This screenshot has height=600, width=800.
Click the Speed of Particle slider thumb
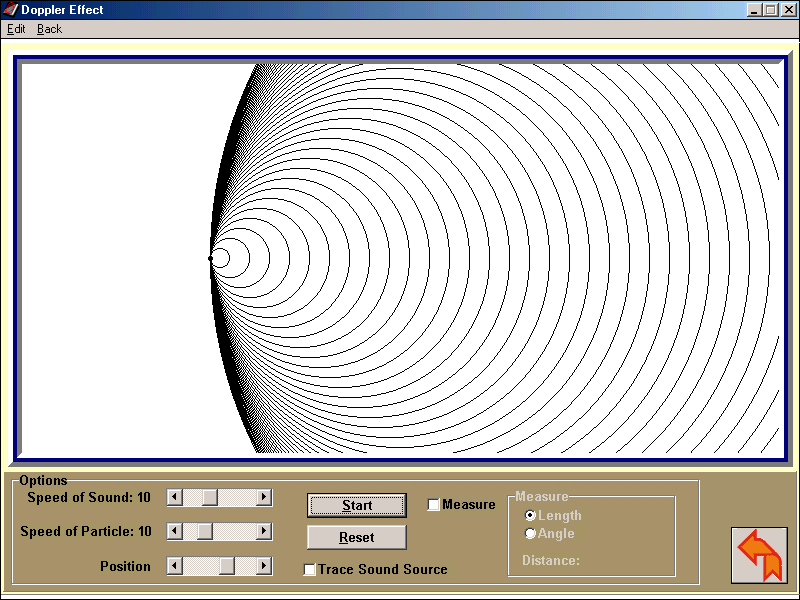205,531
